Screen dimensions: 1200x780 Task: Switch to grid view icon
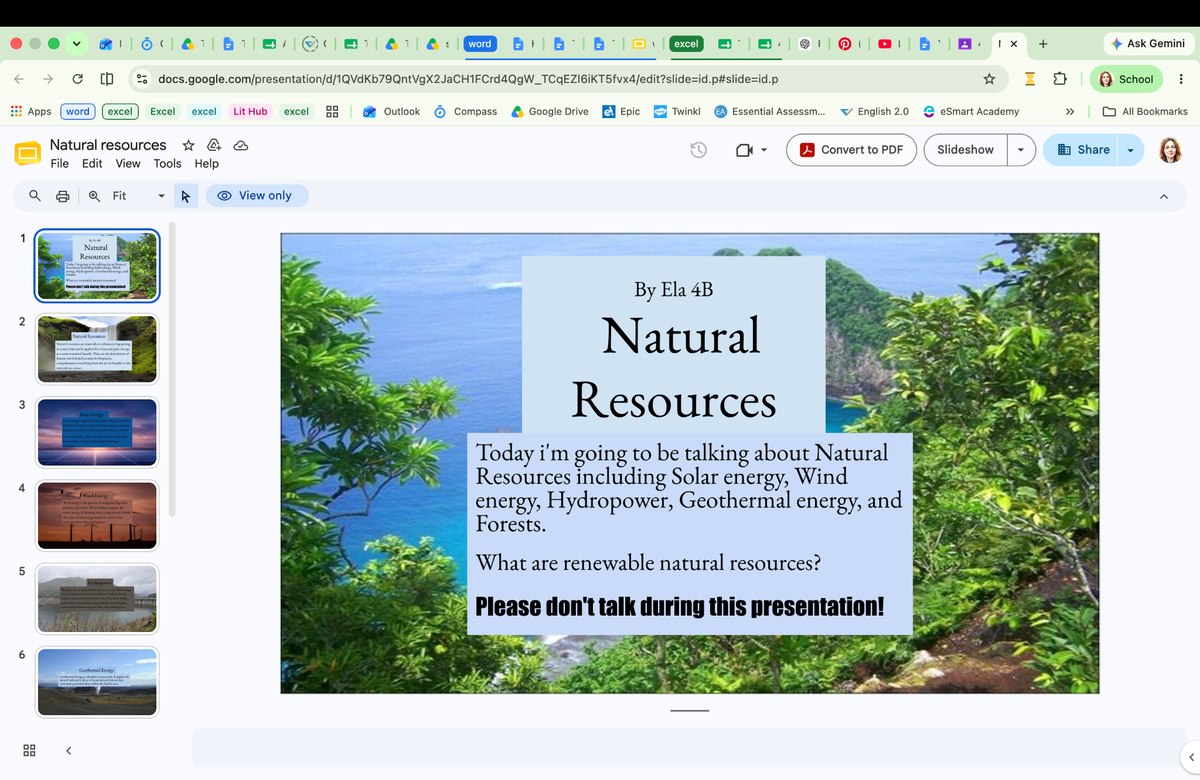coord(30,750)
